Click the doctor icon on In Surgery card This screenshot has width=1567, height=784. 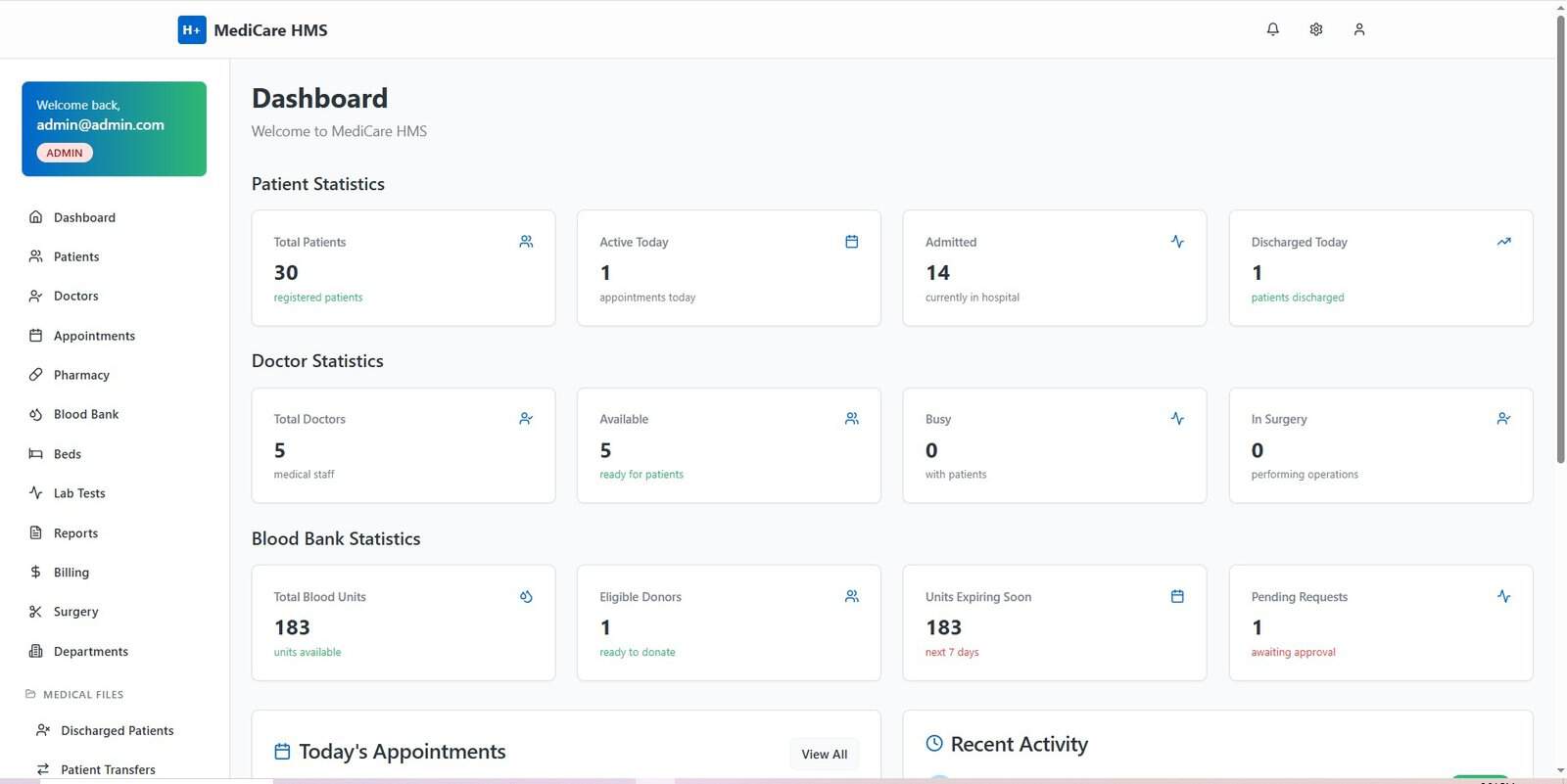tap(1503, 419)
